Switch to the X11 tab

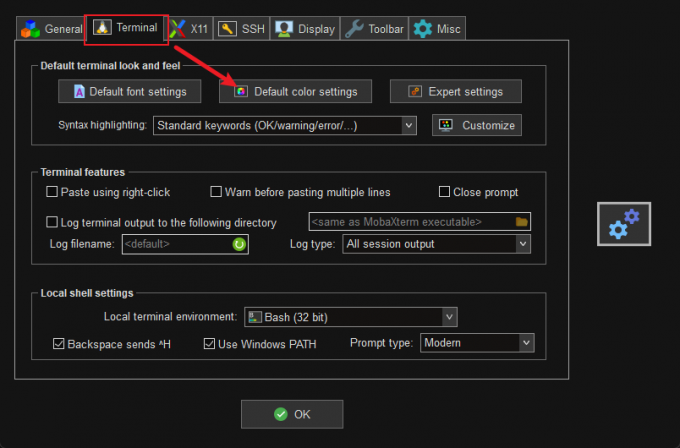(190, 29)
